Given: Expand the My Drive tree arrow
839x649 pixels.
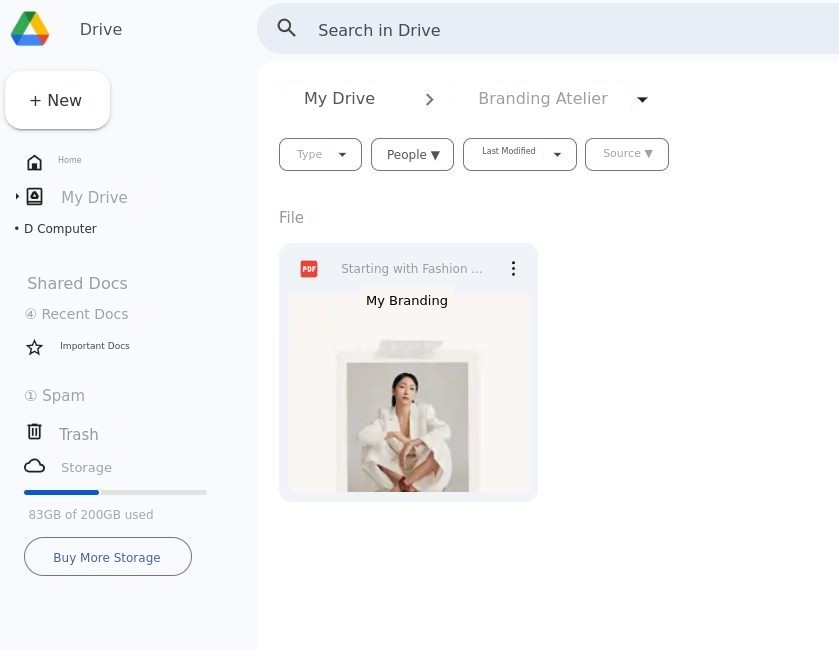Looking at the screenshot, I should click(x=17, y=197).
